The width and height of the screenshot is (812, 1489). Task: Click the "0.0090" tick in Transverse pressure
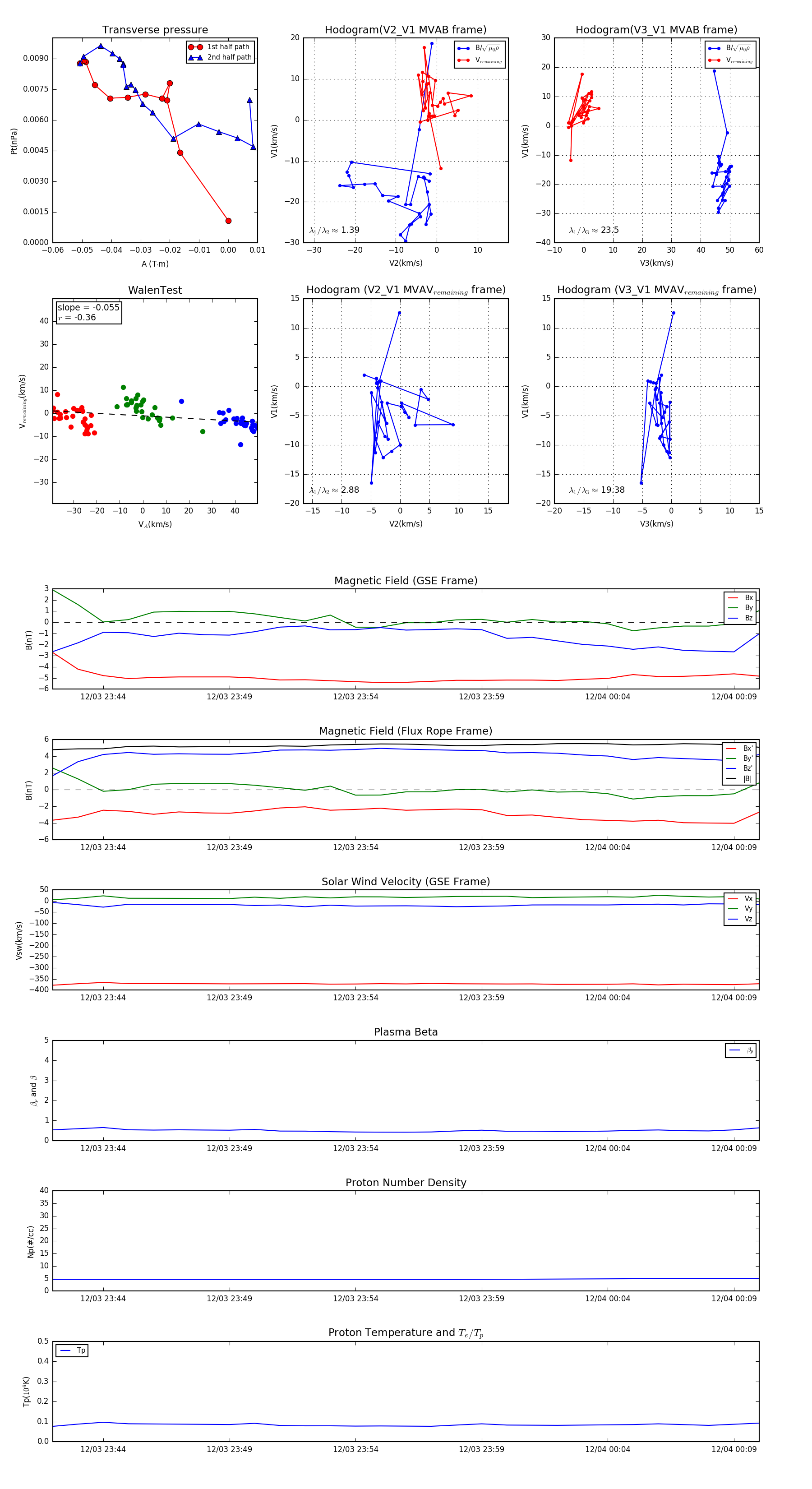click(x=36, y=58)
